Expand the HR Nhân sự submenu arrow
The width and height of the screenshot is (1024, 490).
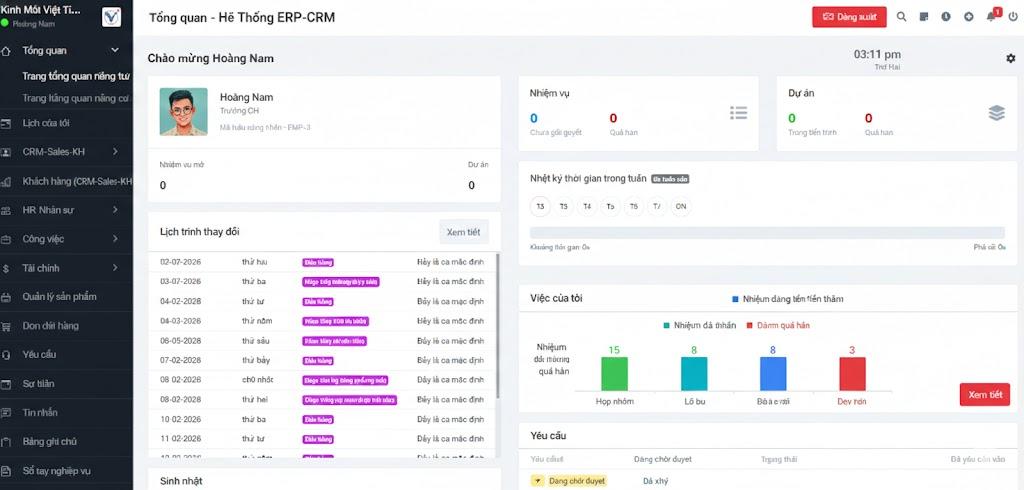pyautogui.click(x=115, y=210)
